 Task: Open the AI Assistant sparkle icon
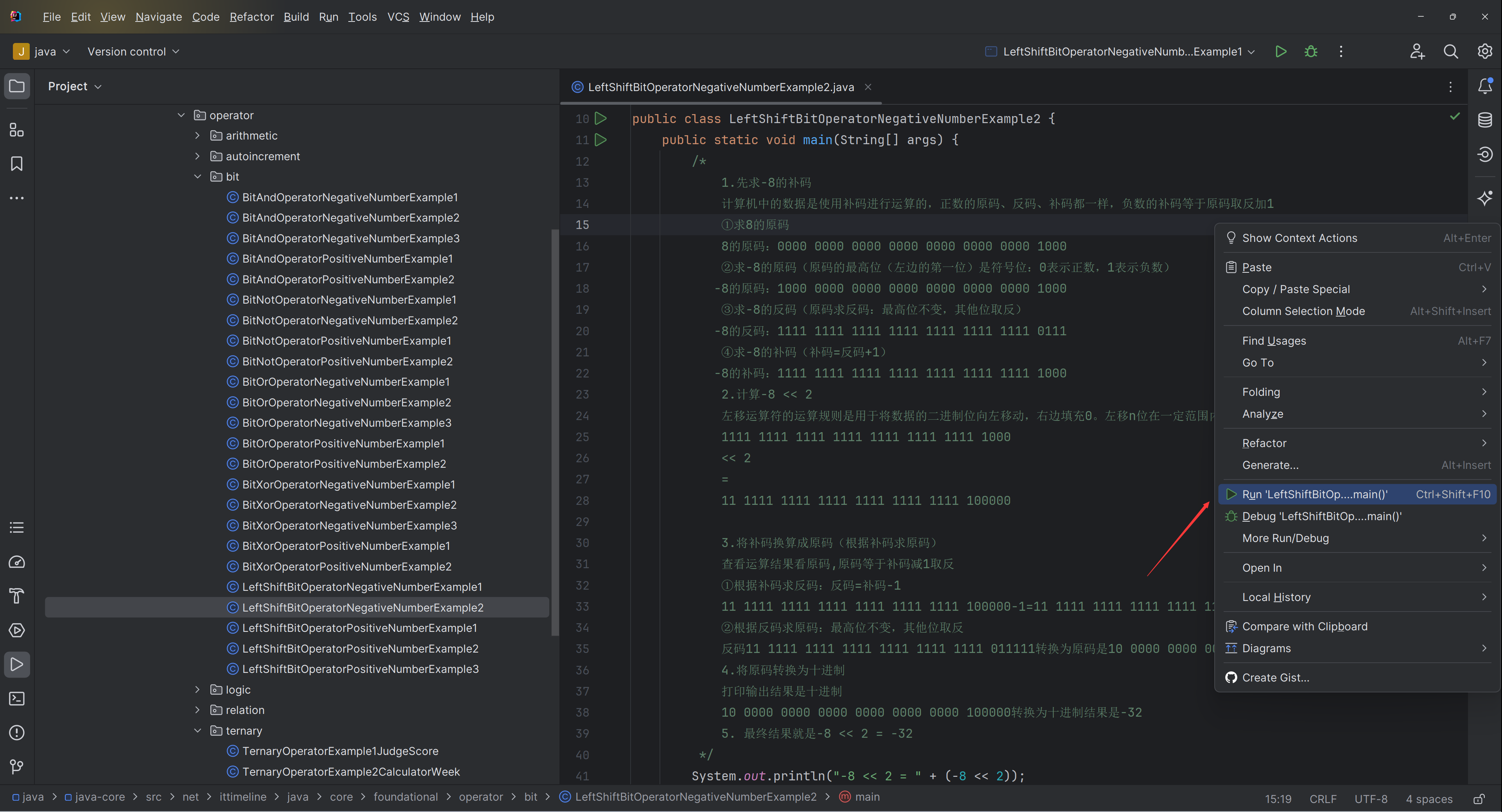pyautogui.click(x=1484, y=198)
